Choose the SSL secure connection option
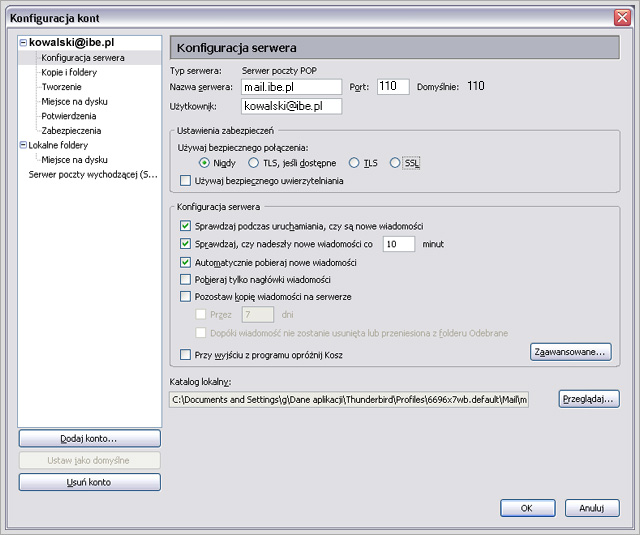 click(395, 163)
